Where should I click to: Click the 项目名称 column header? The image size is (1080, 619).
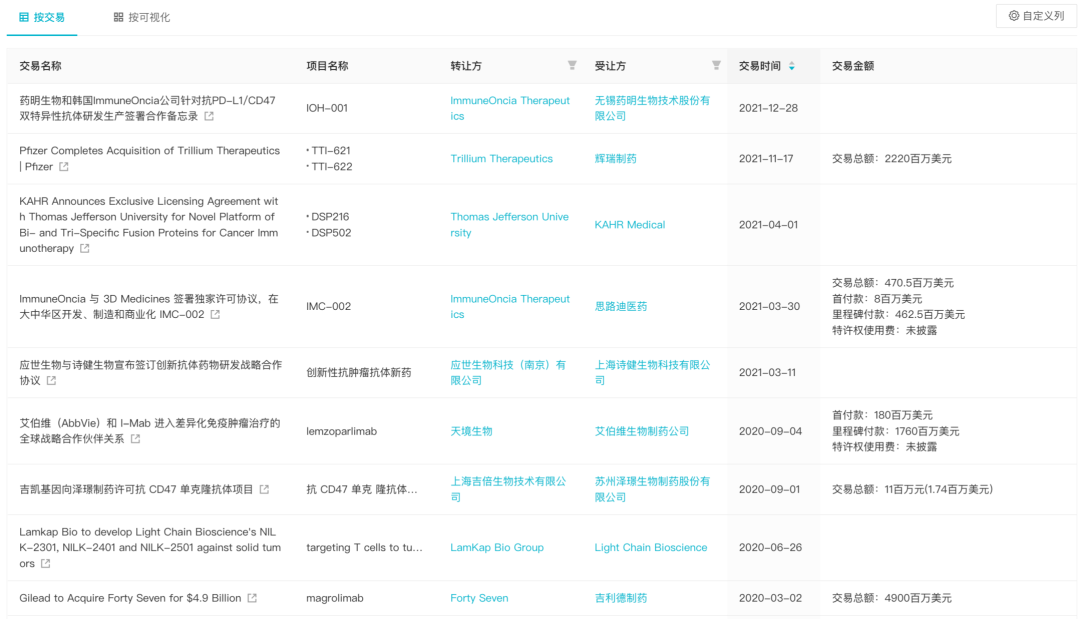[327, 66]
